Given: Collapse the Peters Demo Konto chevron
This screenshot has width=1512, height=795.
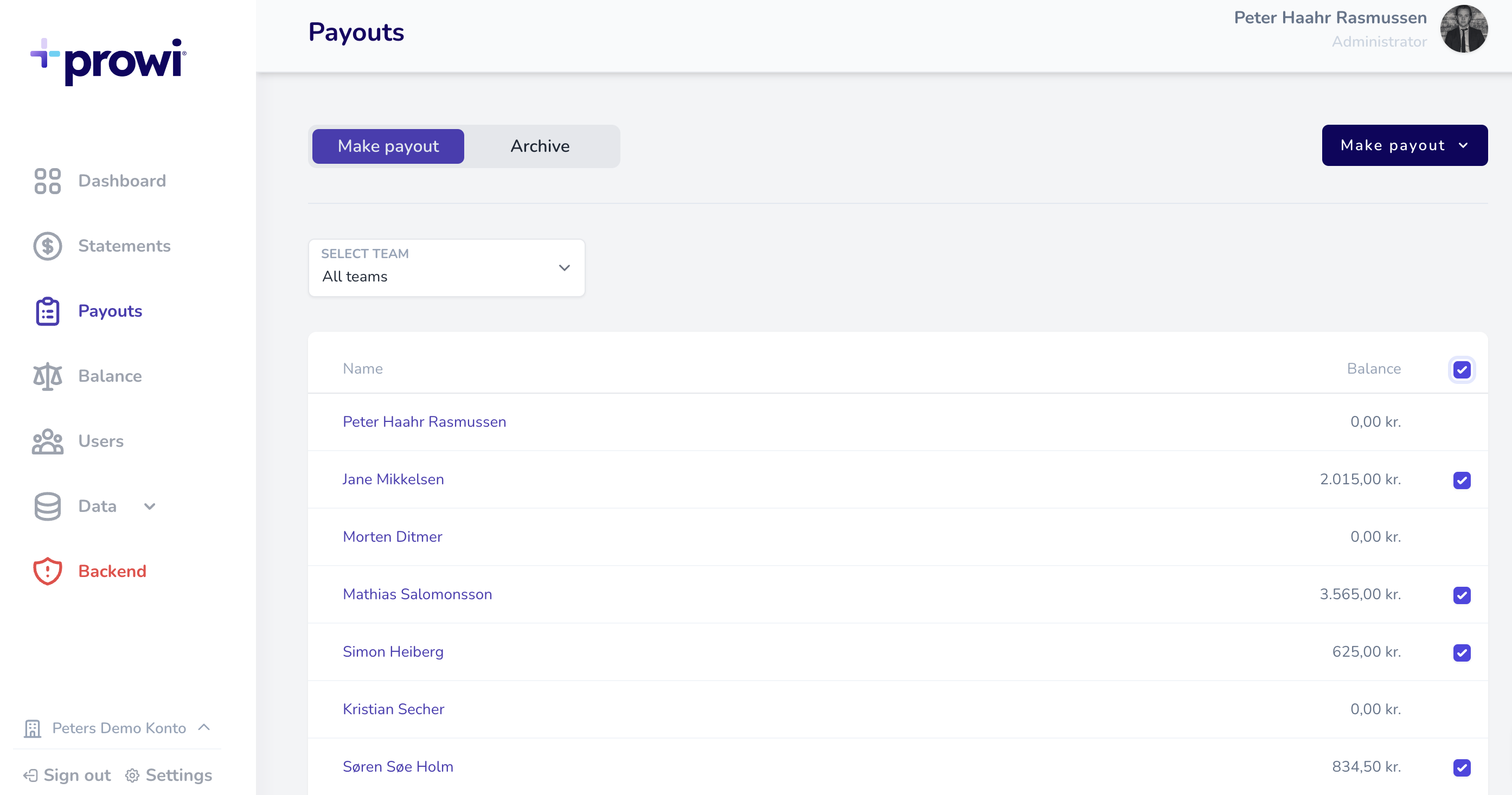Looking at the screenshot, I should pyautogui.click(x=204, y=728).
